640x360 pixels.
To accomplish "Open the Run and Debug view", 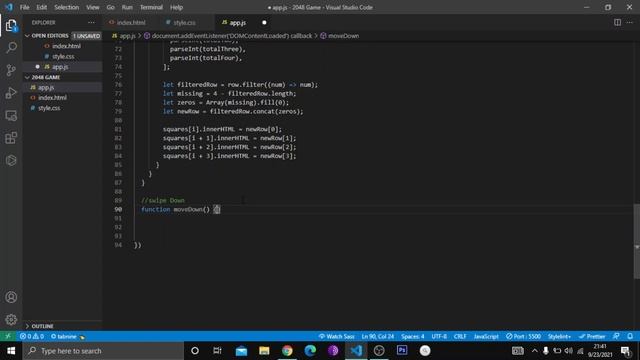I will pyautogui.click(x=11, y=93).
